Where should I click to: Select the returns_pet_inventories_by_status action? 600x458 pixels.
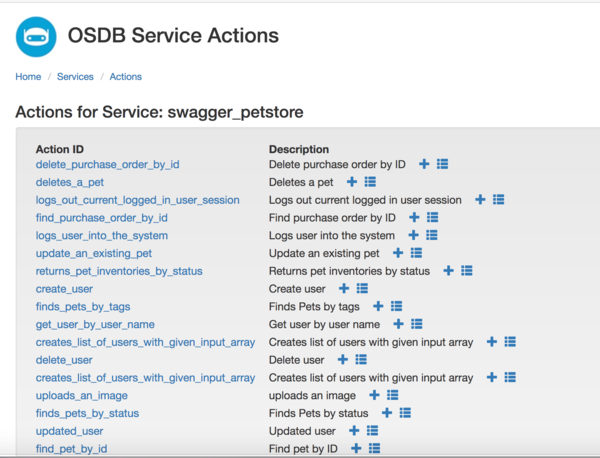(x=119, y=271)
